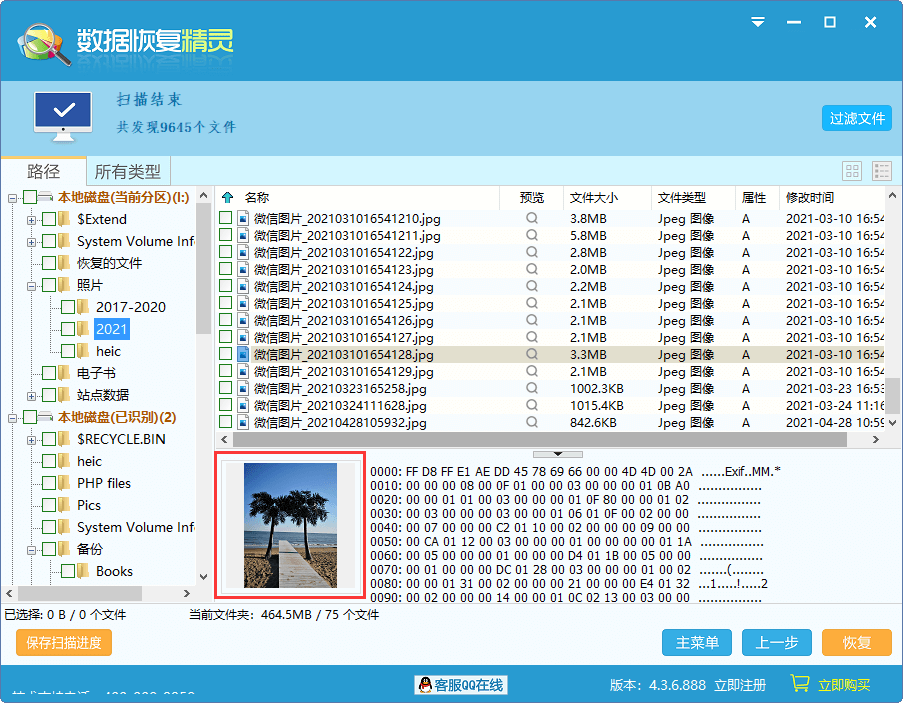Click the $RECYCLE.BIN folder icon
This screenshot has width=903, height=703.
point(64,439)
